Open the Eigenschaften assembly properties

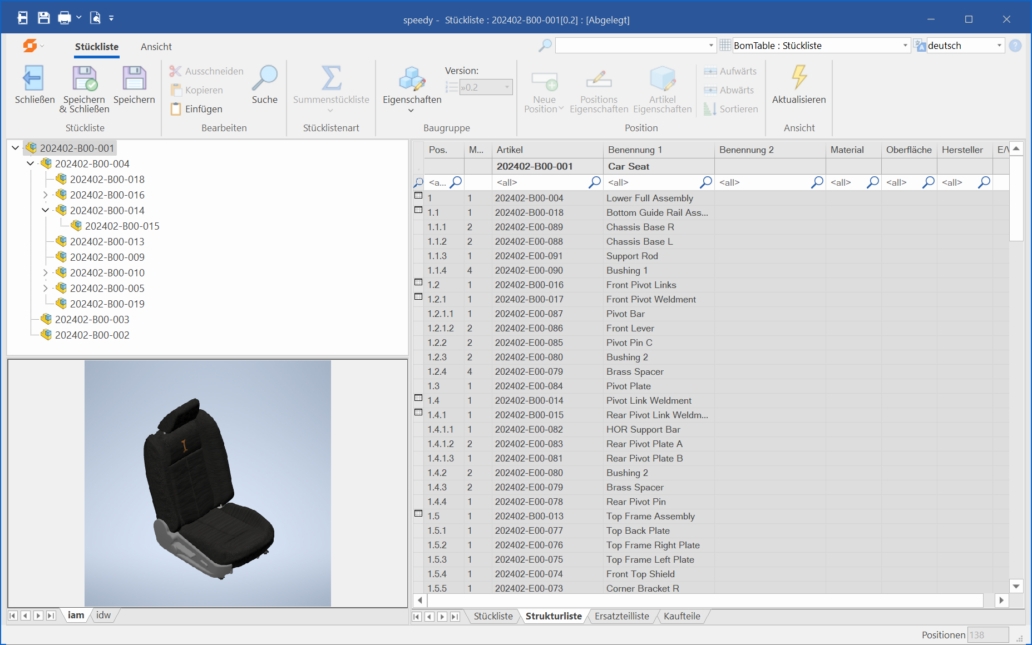pyautogui.click(x=412, y=79)
